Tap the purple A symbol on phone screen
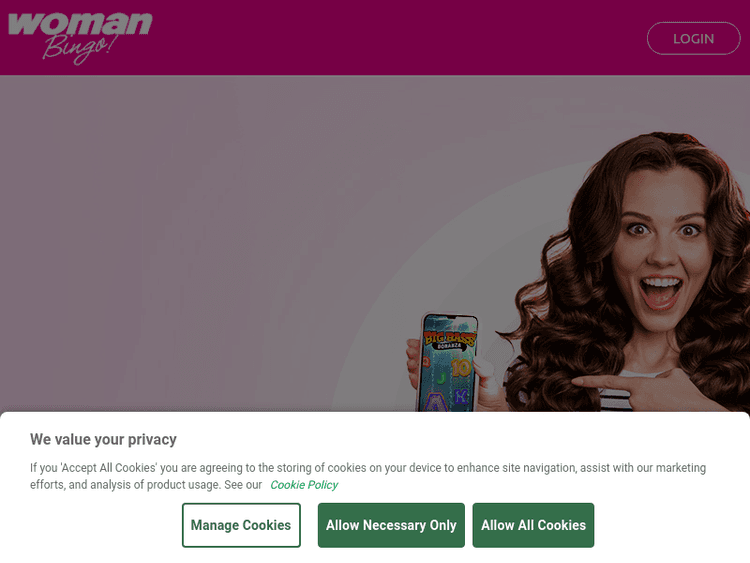Screen dimensions: 750x563 click(x=435, y=402)
